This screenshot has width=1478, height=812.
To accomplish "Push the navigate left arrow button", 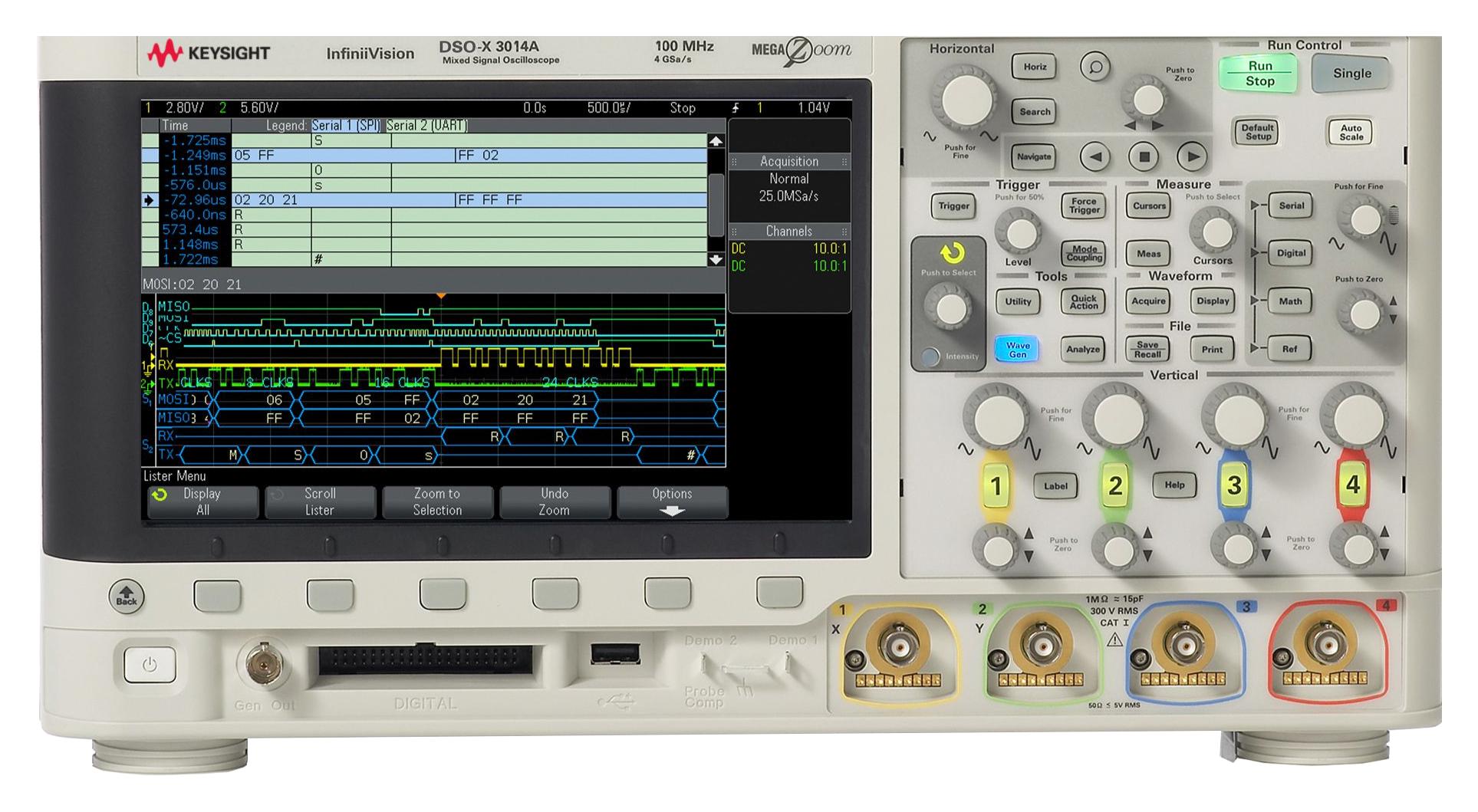I will click(x=1095, y=157).
